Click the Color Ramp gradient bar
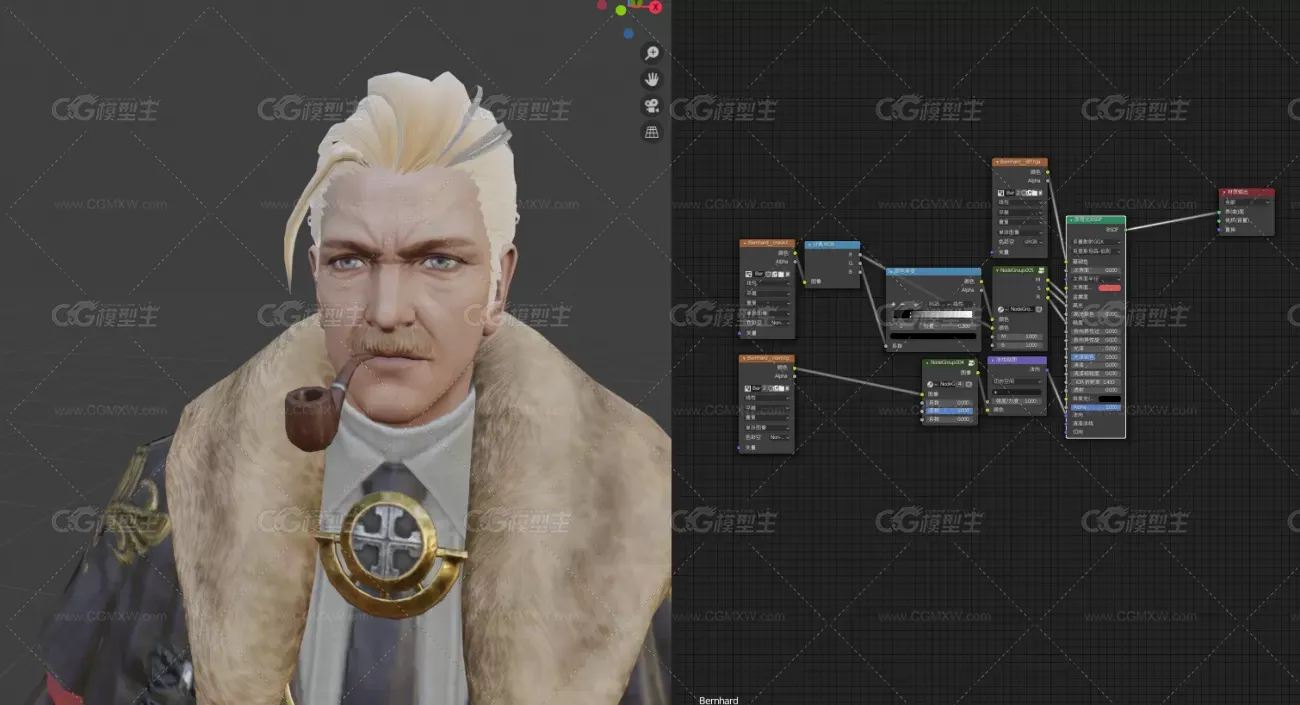 933,314
